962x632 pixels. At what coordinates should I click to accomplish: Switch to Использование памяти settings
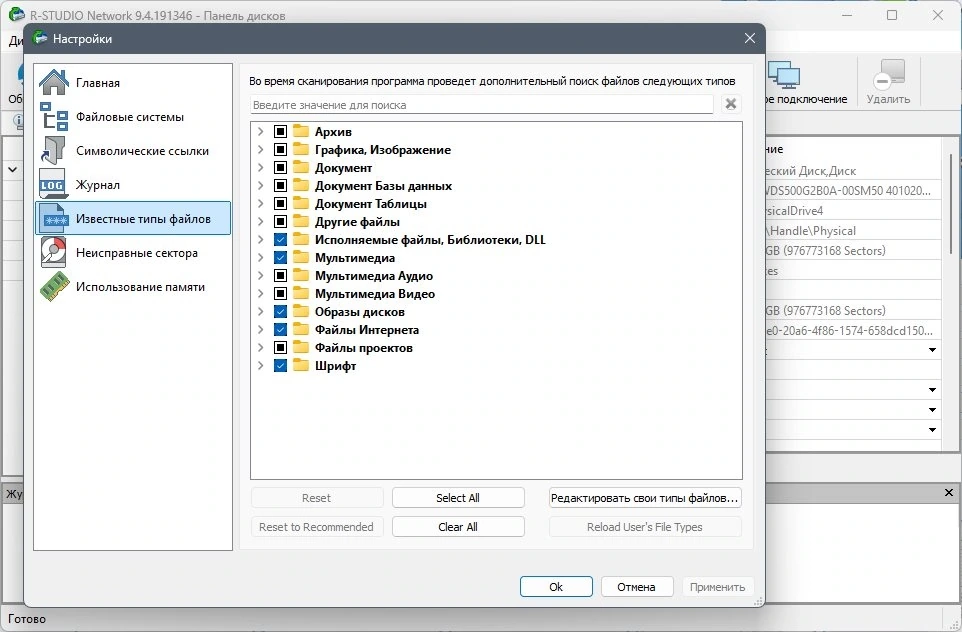click(133, 287)
